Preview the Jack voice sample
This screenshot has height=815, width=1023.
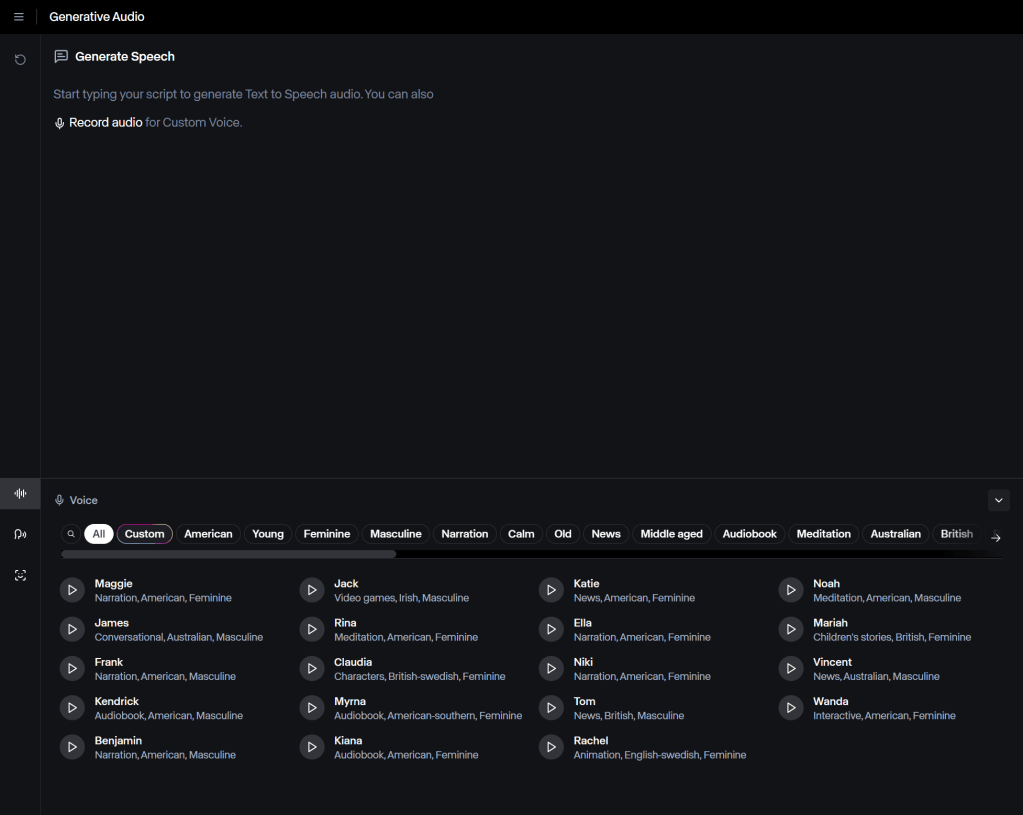coord(312,591)
